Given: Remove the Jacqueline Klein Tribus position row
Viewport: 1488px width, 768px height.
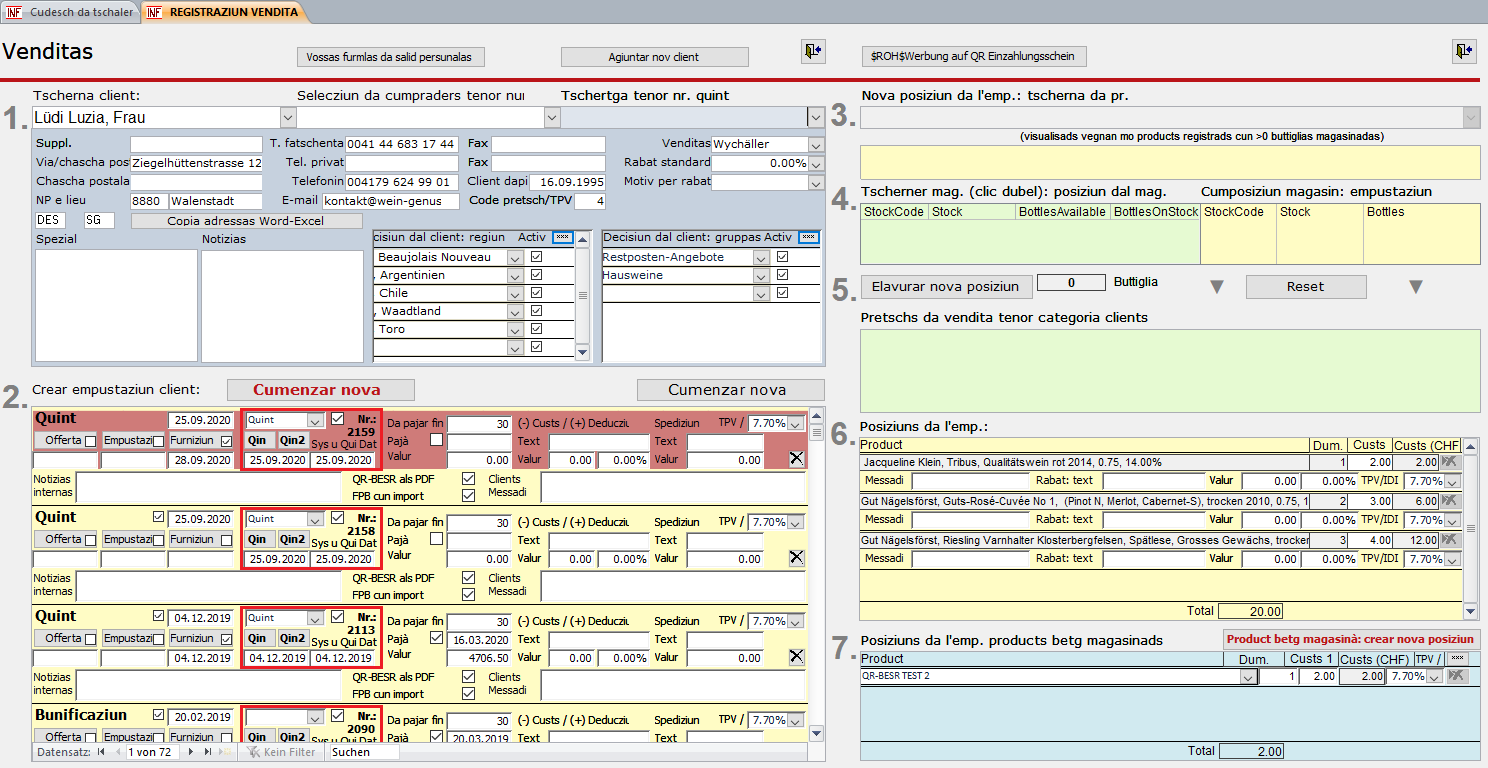Looking at the screenshot, I should click(1449, 462).
